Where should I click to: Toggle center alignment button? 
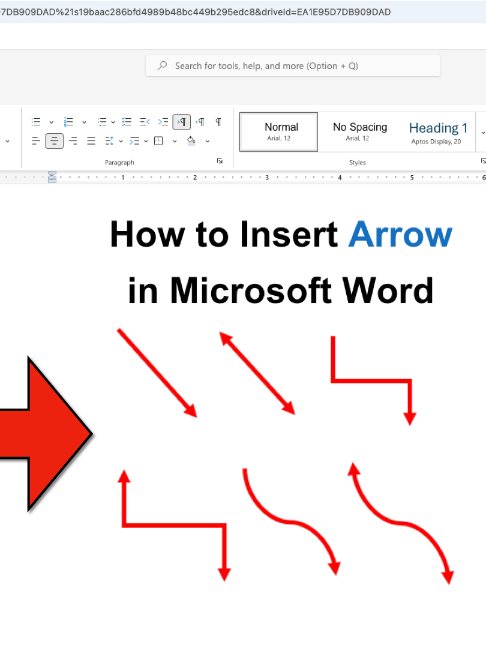[54, 141]
